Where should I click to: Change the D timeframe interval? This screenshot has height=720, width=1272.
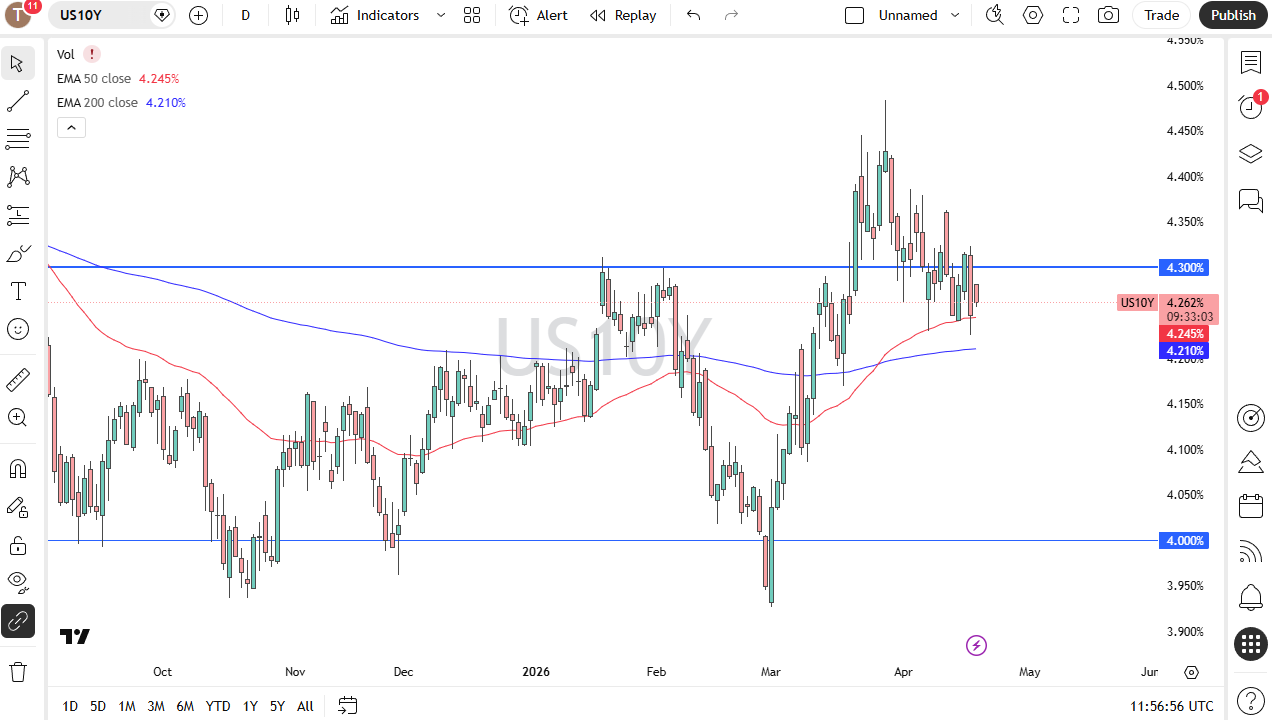pyautogui.click(x=245, y=15)
